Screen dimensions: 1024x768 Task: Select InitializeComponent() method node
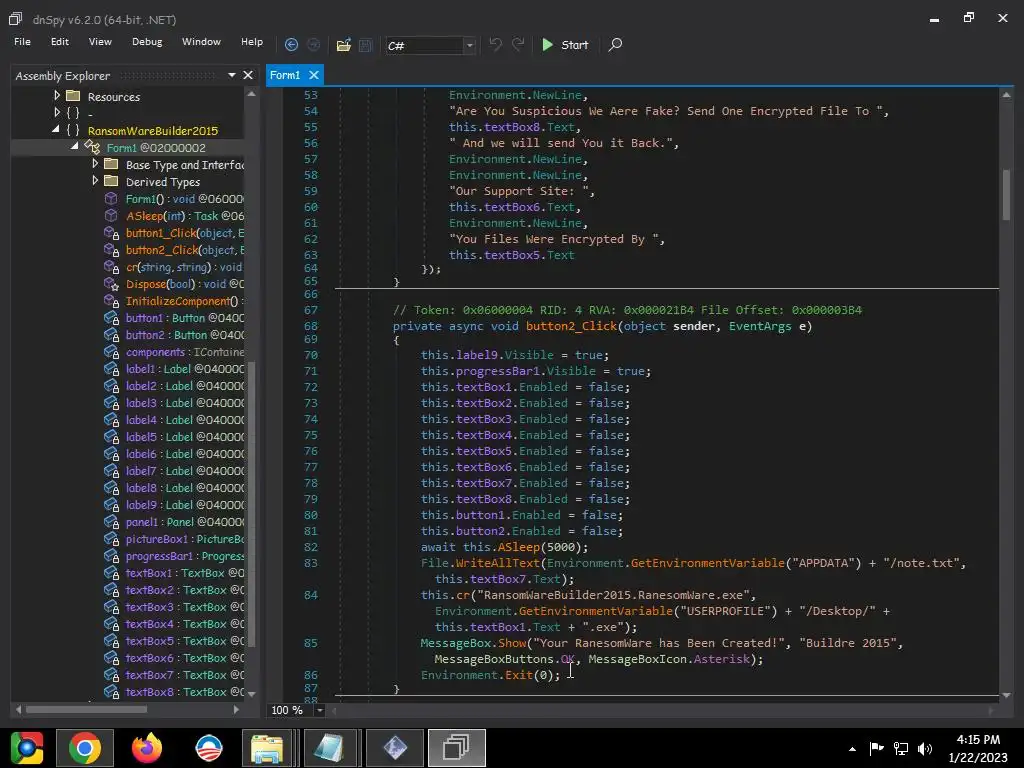pyautogui.click(x=184, y=301)
